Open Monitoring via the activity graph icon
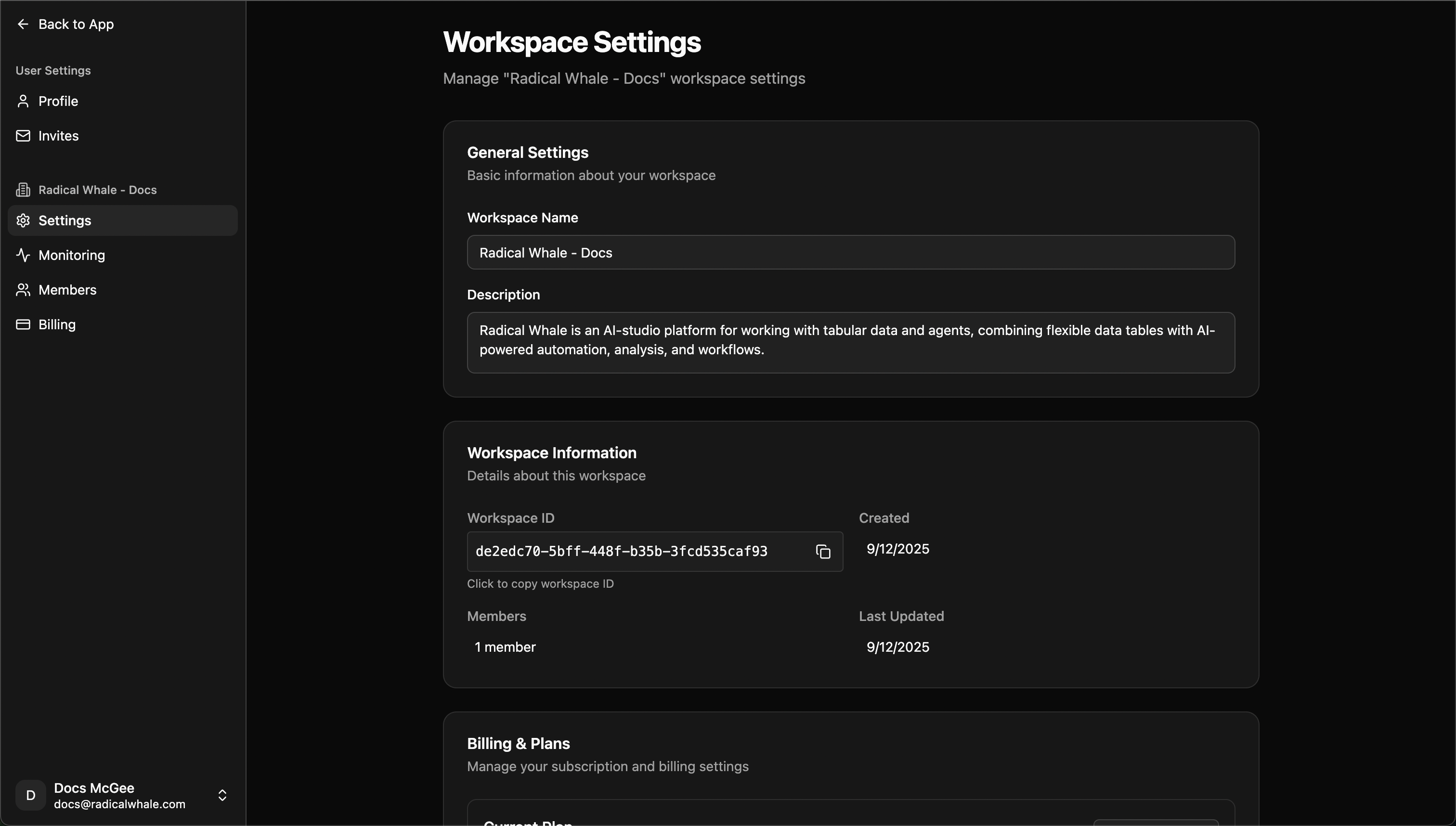 click(x=24, y=255)
